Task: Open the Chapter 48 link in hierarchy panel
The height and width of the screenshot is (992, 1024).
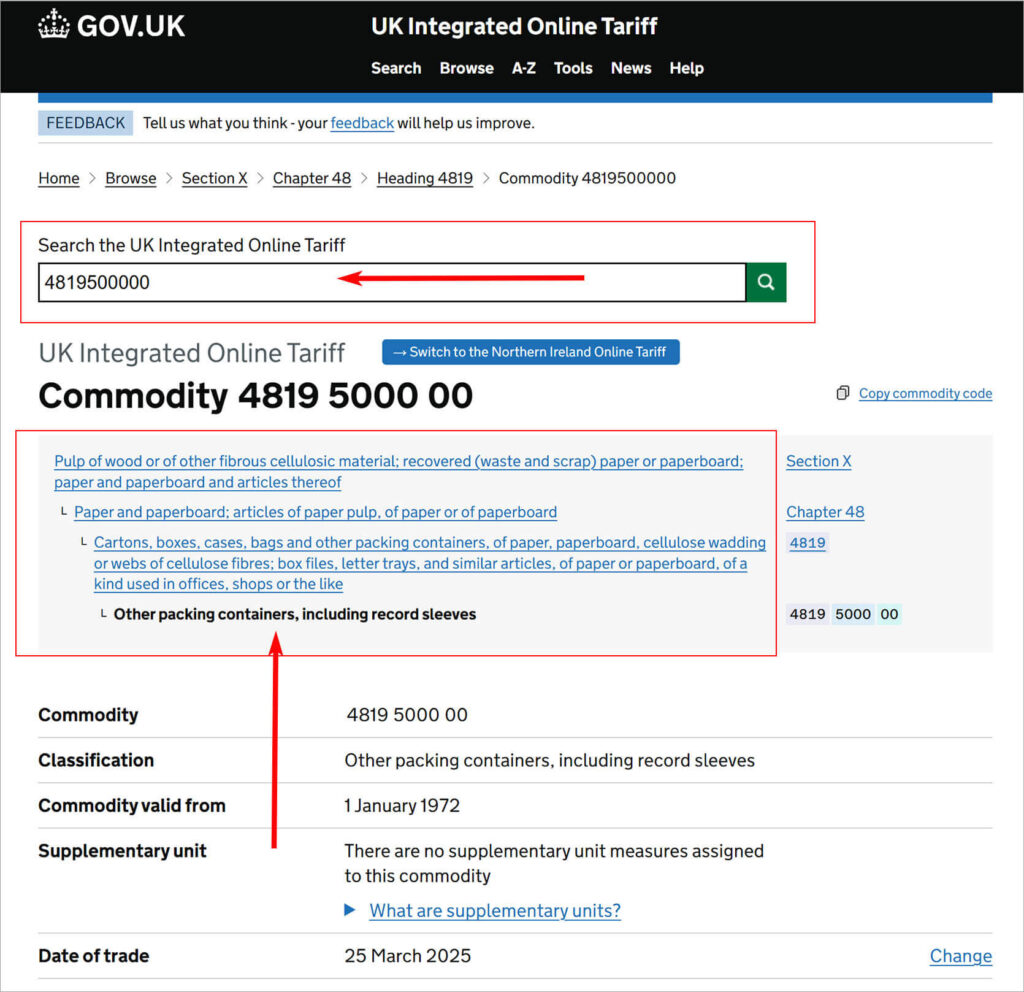Action: tap(825, 512)
